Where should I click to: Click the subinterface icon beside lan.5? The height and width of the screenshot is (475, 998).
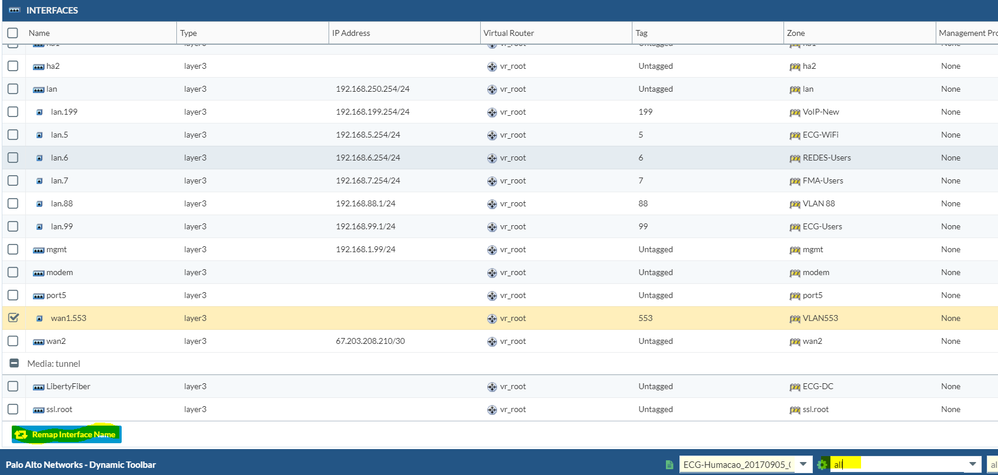(x=39, y=135)
